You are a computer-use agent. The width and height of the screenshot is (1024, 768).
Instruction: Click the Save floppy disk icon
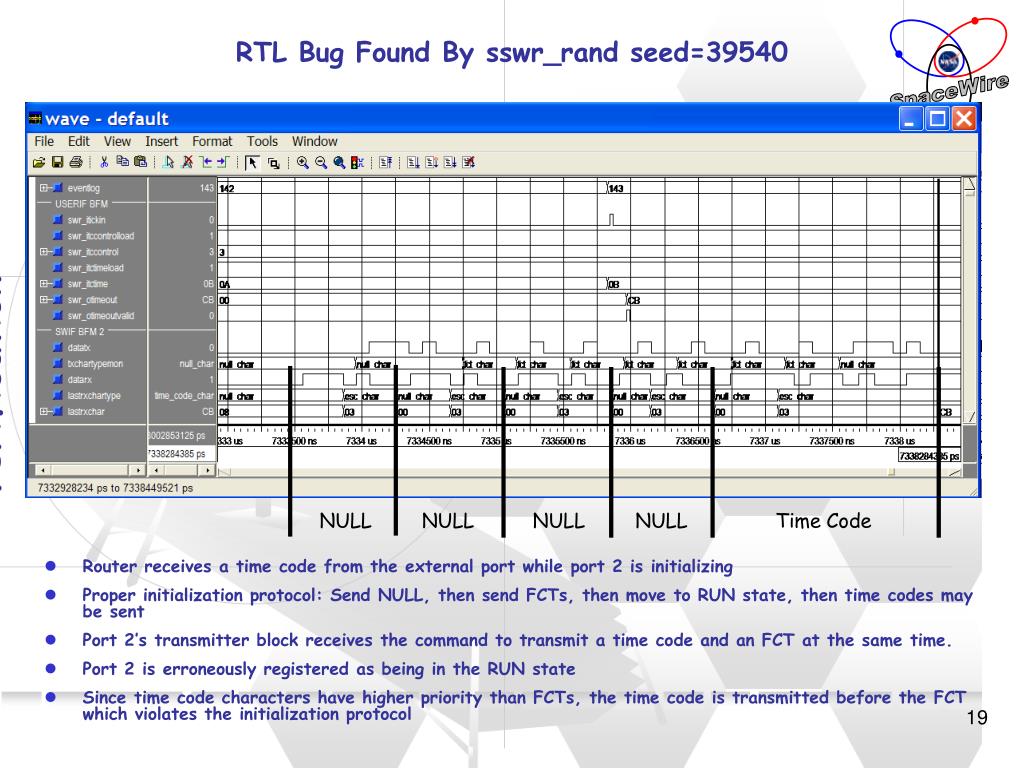point(57,162)
